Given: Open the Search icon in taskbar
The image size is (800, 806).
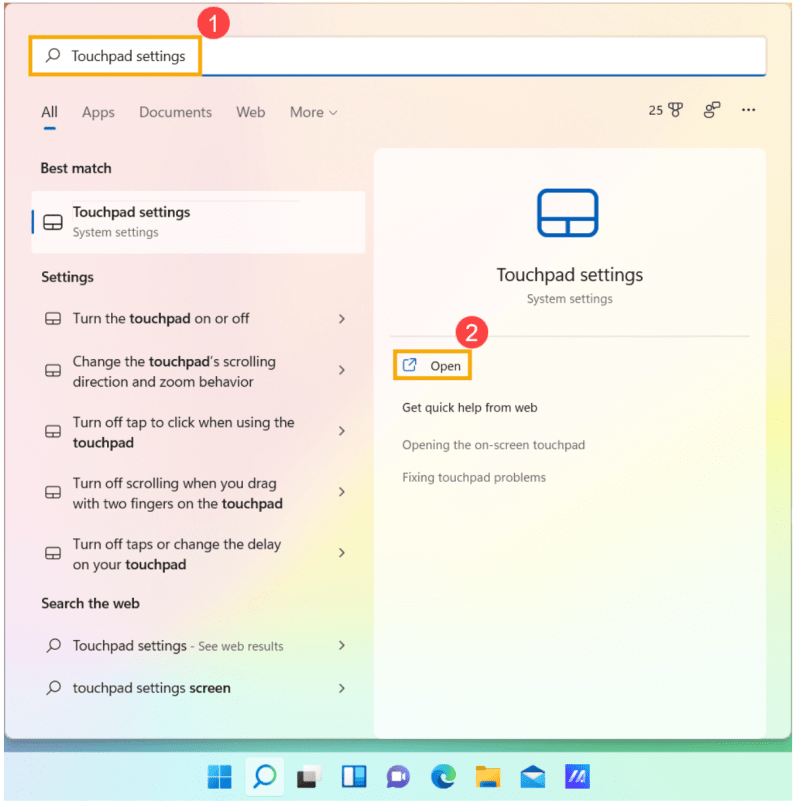Looking at the screenshot, I should [x=265, y=776].
